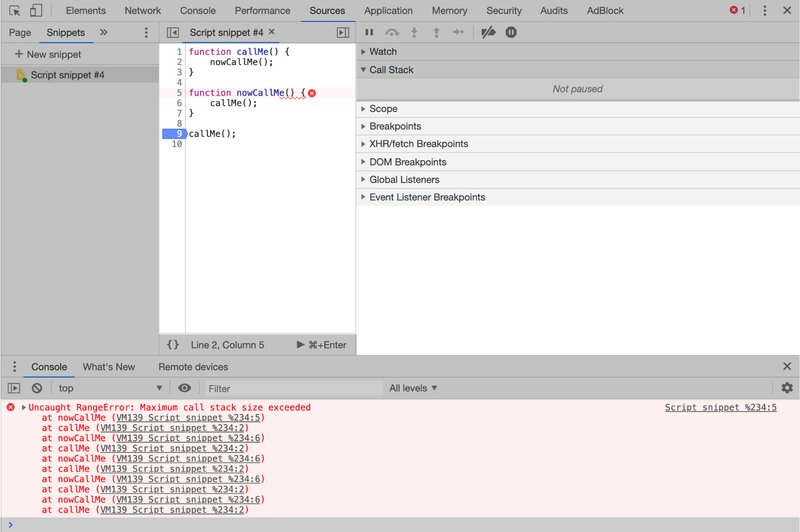Switch to the Network tab
The width and height of the screenshot is (800, 532).
(142, 10)
